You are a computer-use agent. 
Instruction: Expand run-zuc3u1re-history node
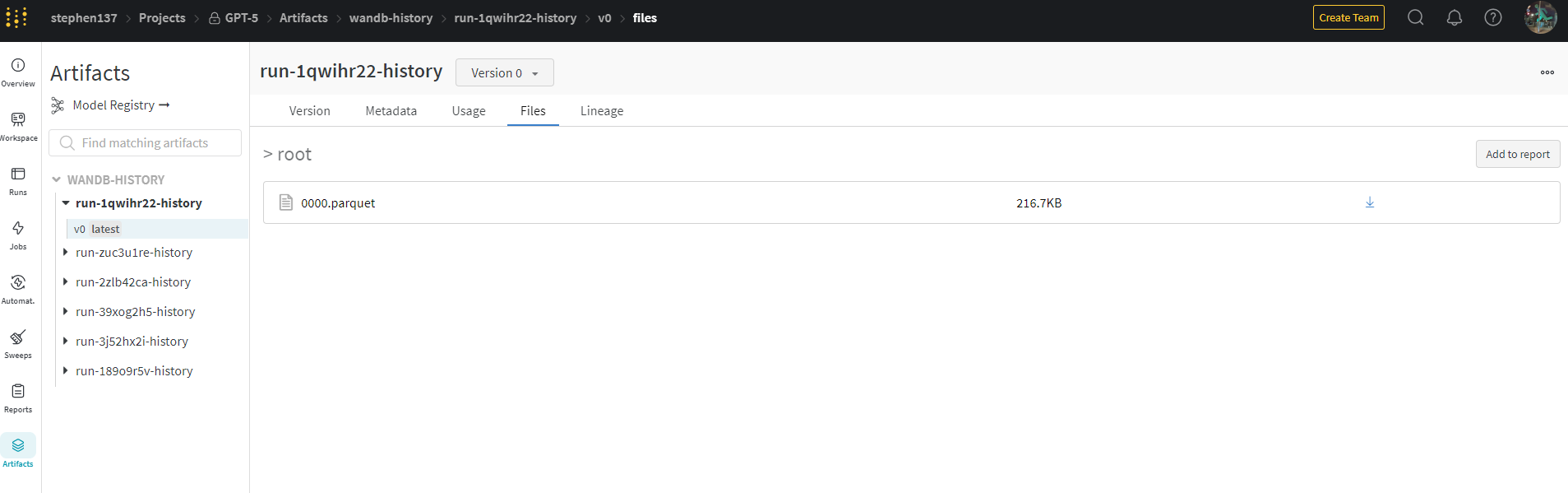[66, 253]
